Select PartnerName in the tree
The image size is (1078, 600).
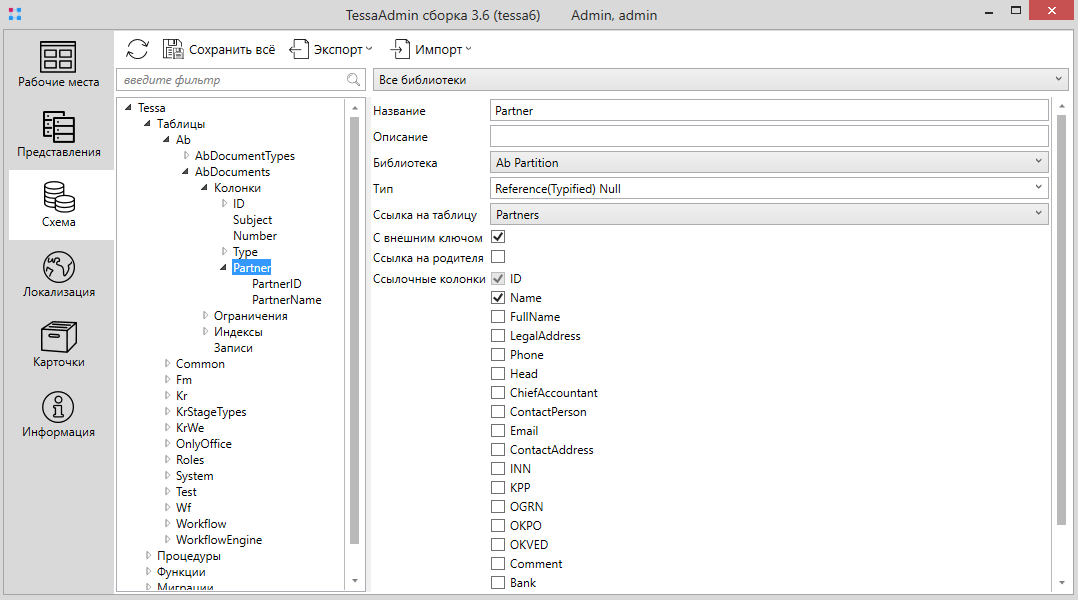286,300
